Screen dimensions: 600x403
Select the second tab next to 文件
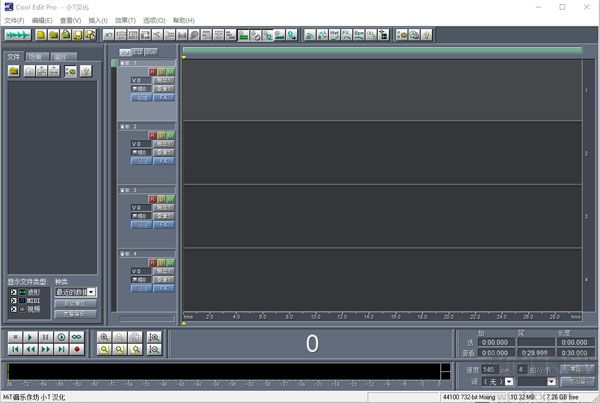(x=37, y=57)
